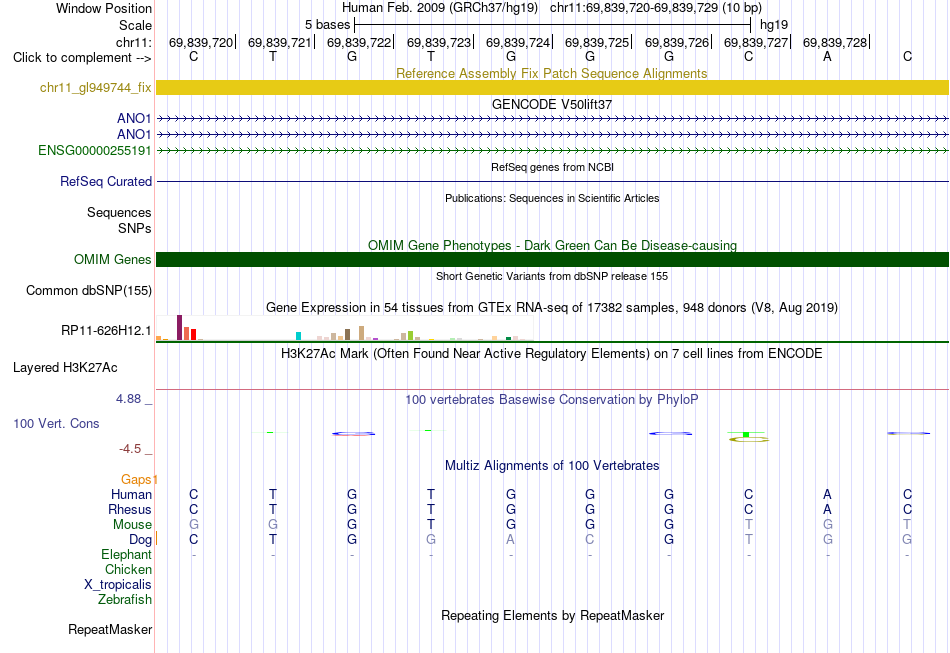Open OMIM Gene Phenotypes track title

(x=553, y=245)
